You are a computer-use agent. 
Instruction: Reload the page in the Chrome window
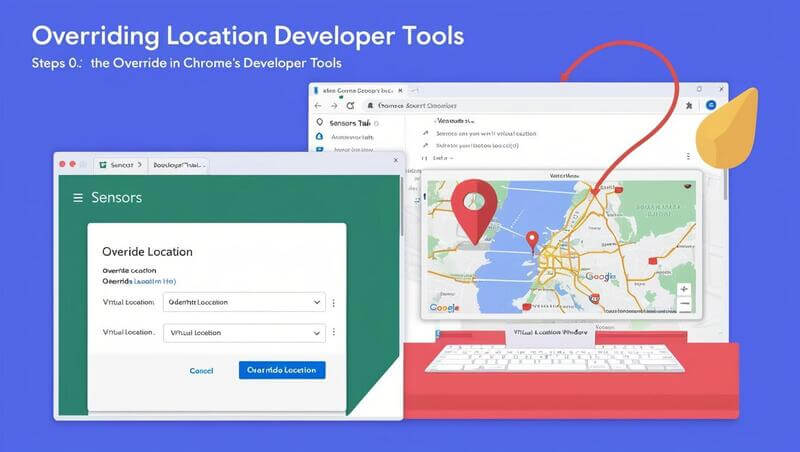tap(350, 106)
